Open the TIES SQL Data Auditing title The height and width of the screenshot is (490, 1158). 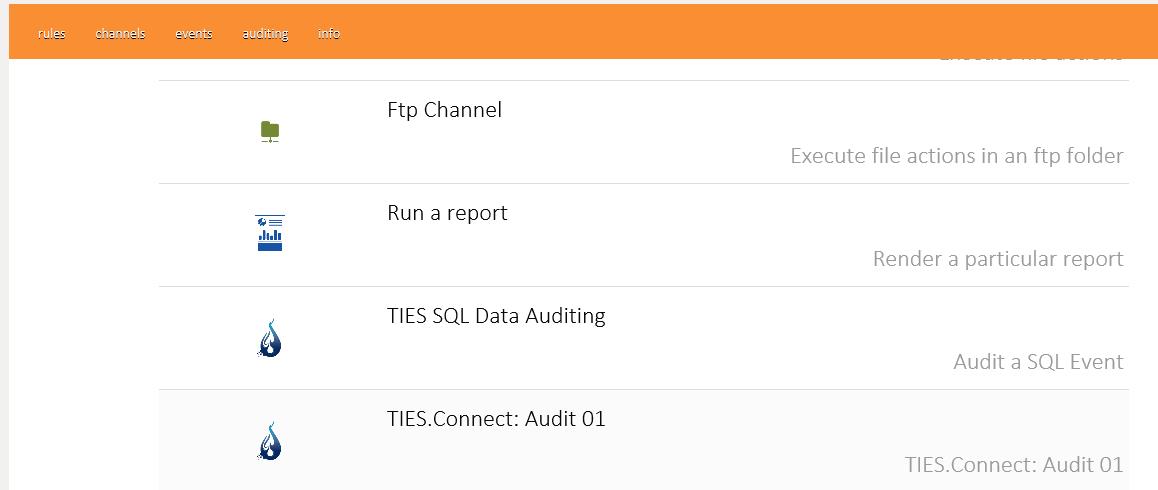(x=496, y=316)
